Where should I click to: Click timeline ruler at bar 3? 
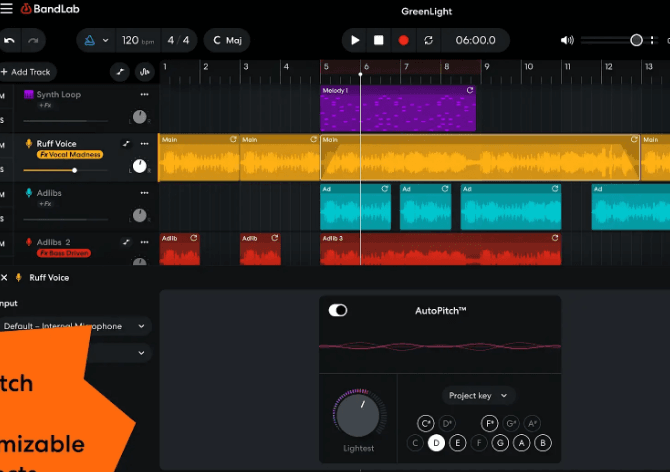[x=246, y=67]
